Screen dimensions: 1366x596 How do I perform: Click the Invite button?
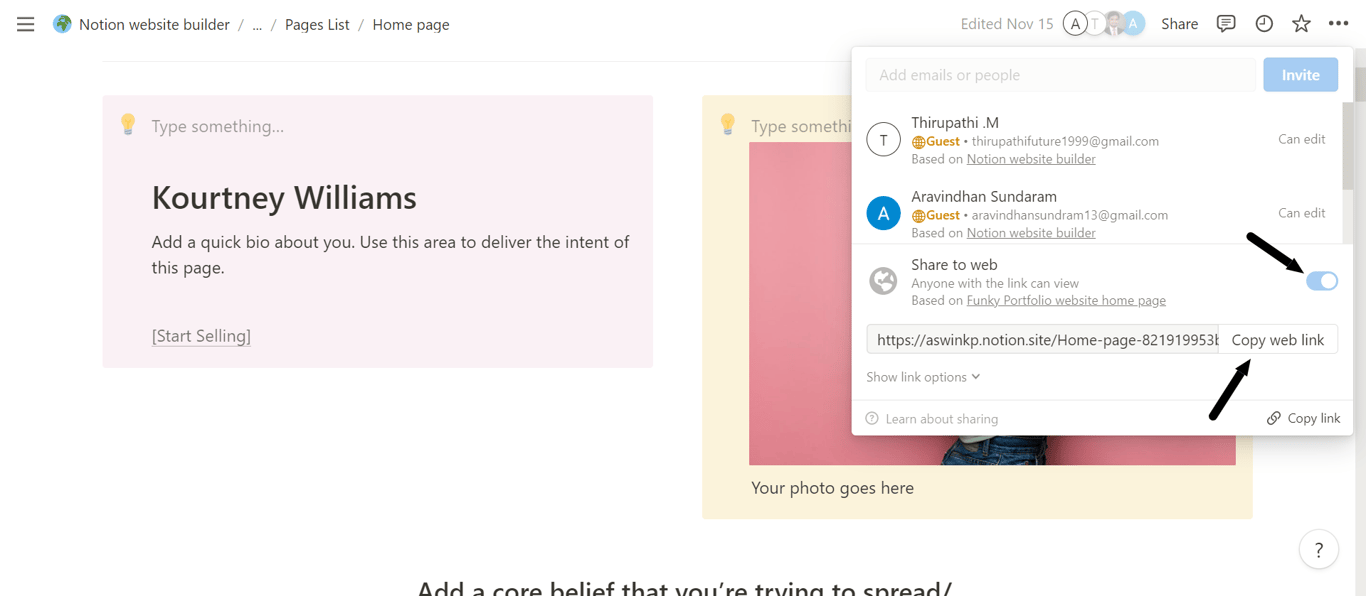tap(1300, 75)
